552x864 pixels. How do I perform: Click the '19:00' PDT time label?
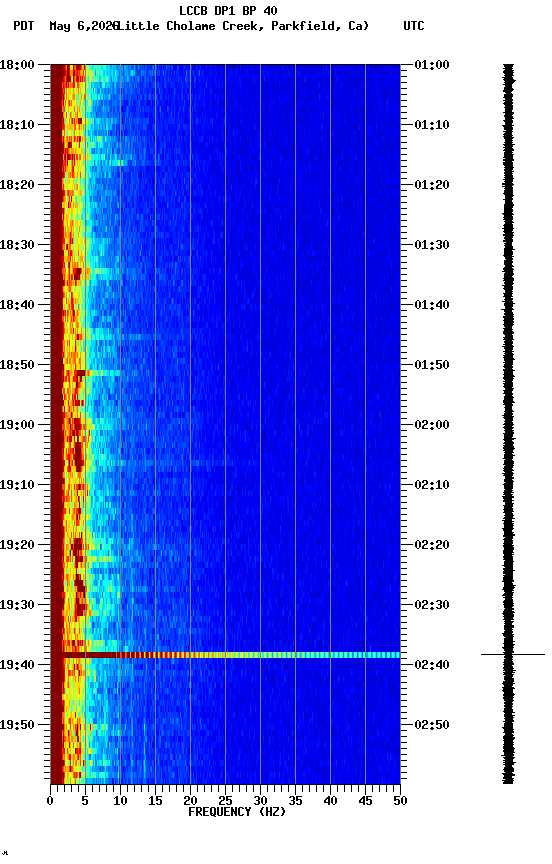pos(17,425)
